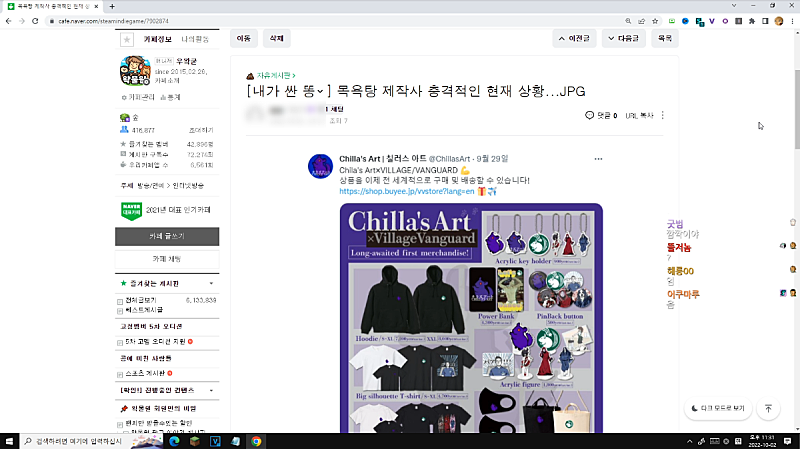Image resolution: width=800 pixels, height=449 pixels.
Task: Toggle the browser side panel icon
Action: [765, 21]
